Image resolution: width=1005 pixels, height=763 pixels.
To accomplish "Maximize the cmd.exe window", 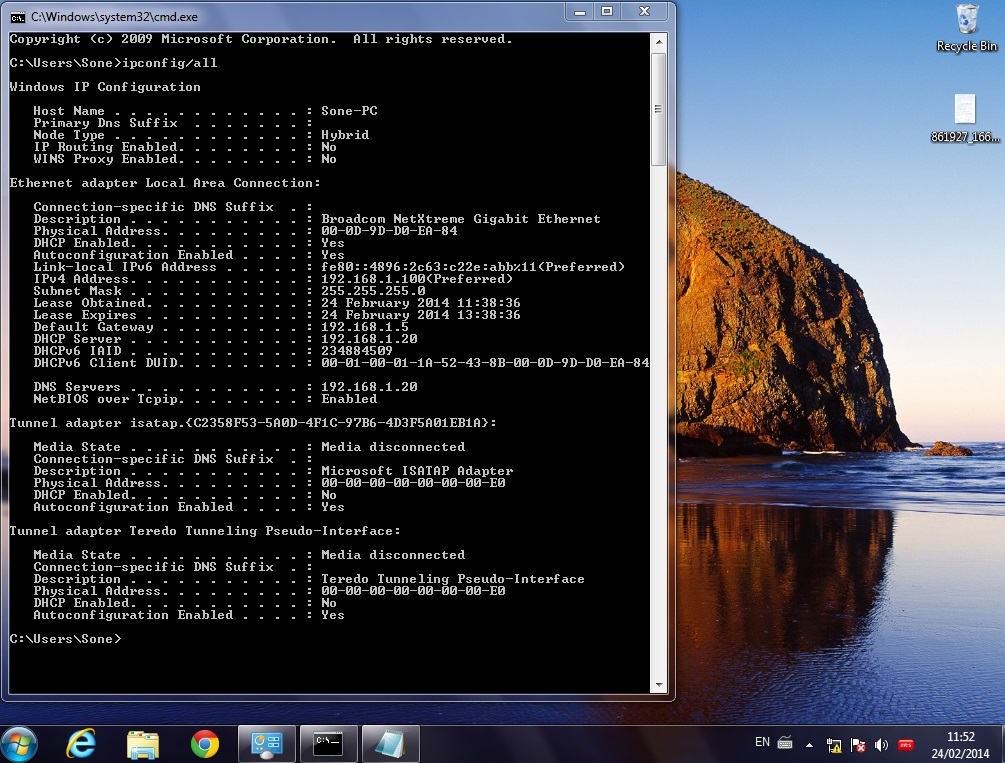I will (x=607, y=12).
